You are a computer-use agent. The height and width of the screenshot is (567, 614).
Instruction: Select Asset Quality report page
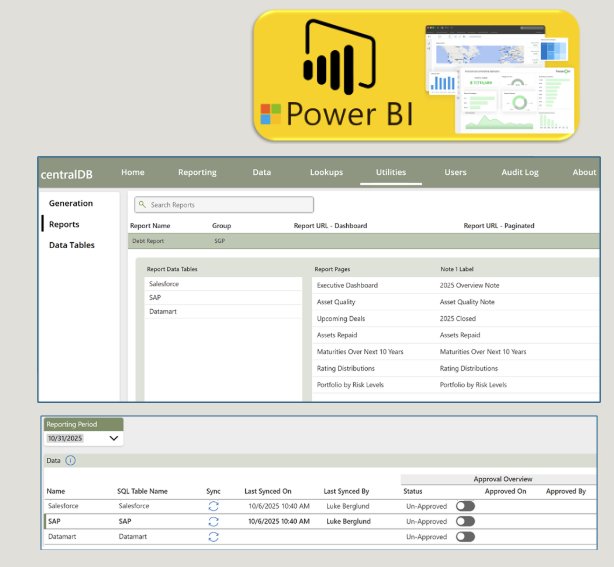click(x=336, y=302)
